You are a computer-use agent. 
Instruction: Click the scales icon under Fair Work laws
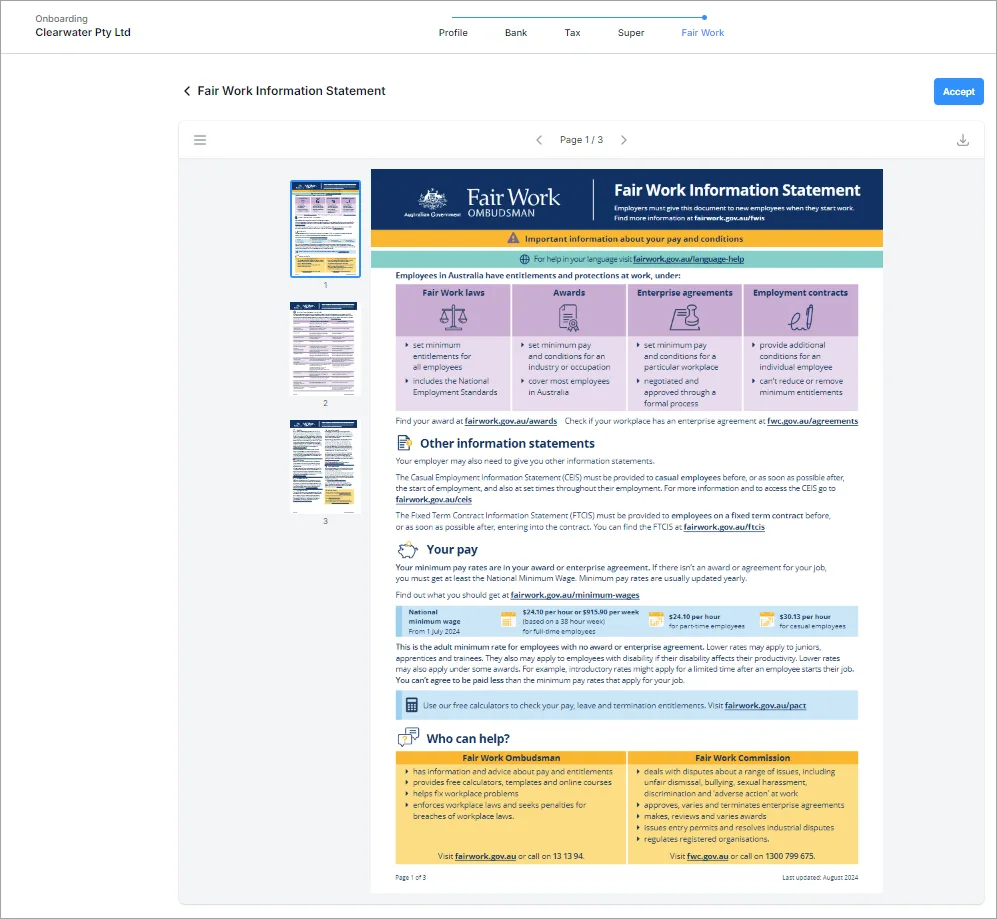click(453, 317)
